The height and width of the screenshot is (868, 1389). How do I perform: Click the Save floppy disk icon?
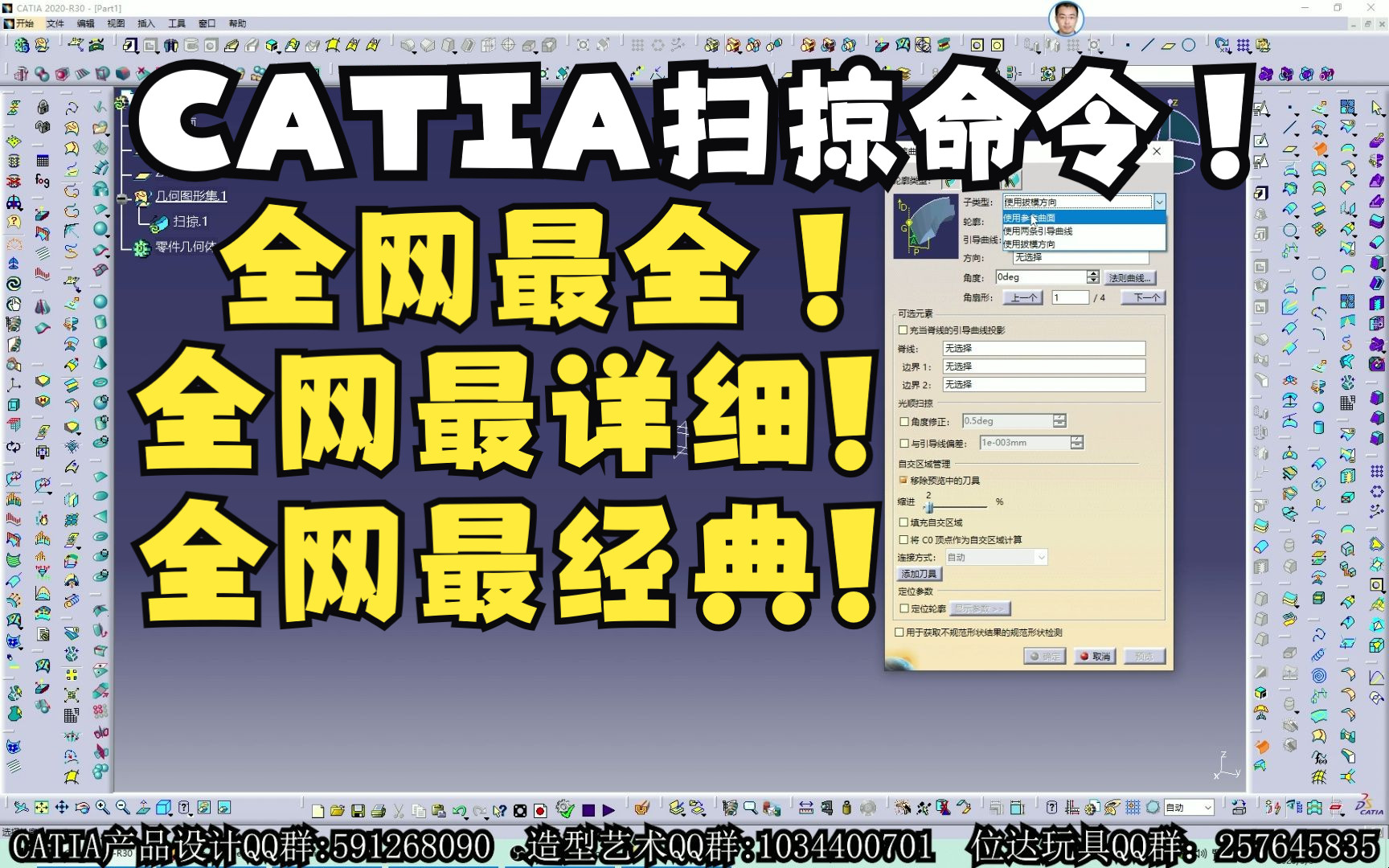pyautogui.click(x=359, y=810)
